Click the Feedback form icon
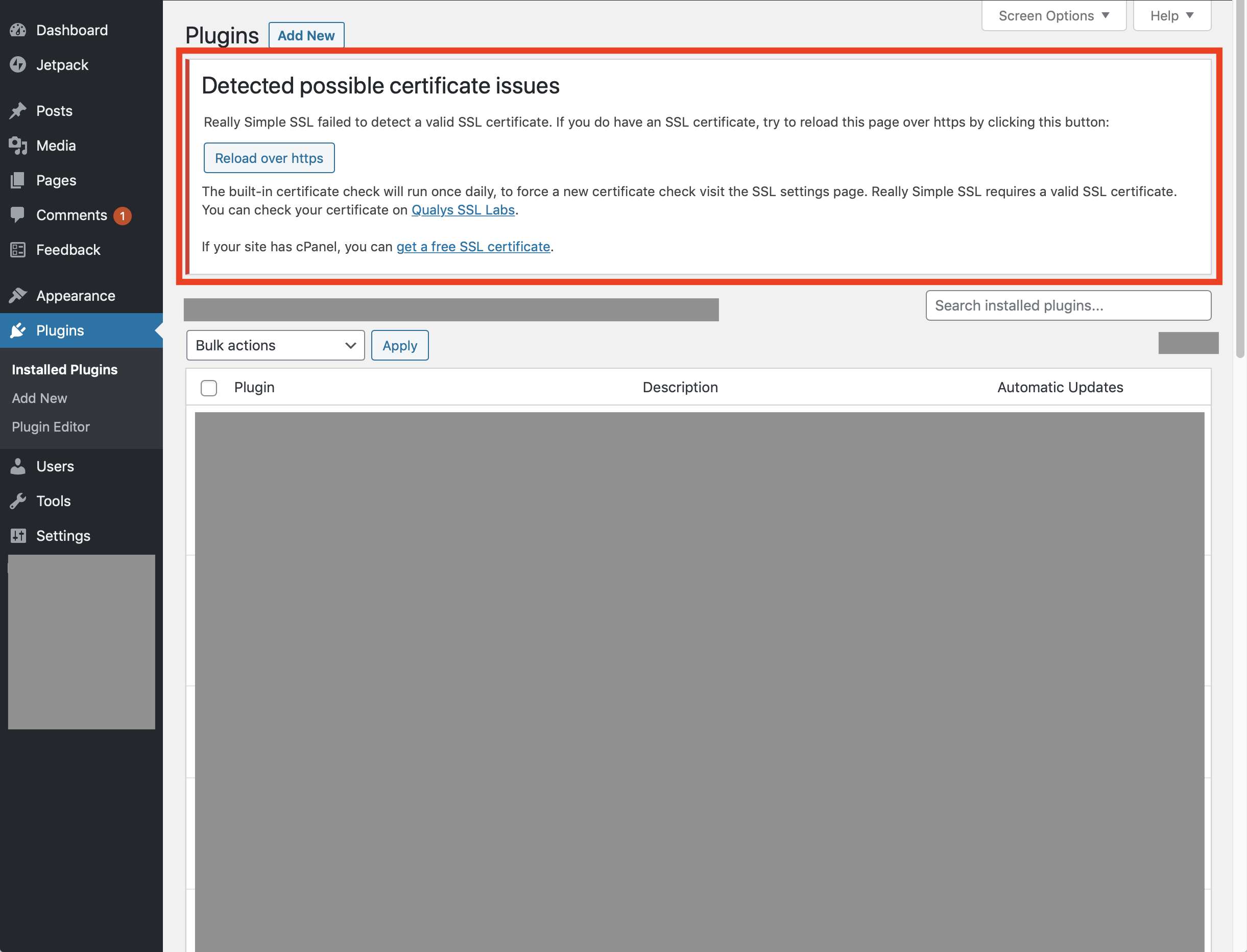This screenshot has width=1247, height=952. coord(17,250)
